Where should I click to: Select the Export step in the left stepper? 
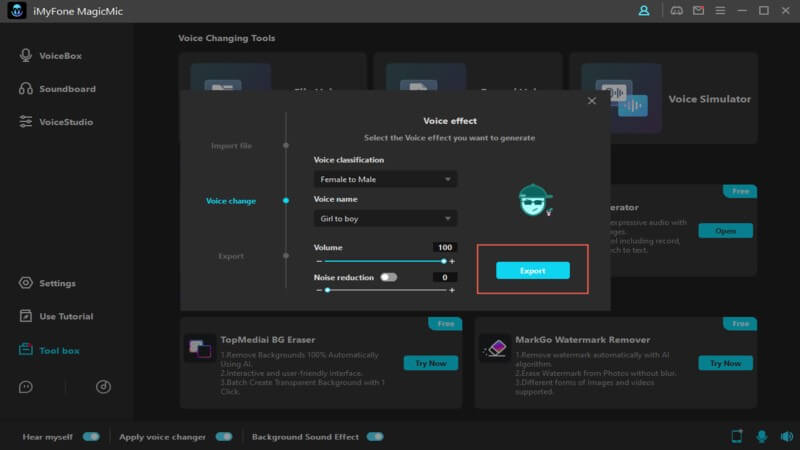click(x=231, y=256)
